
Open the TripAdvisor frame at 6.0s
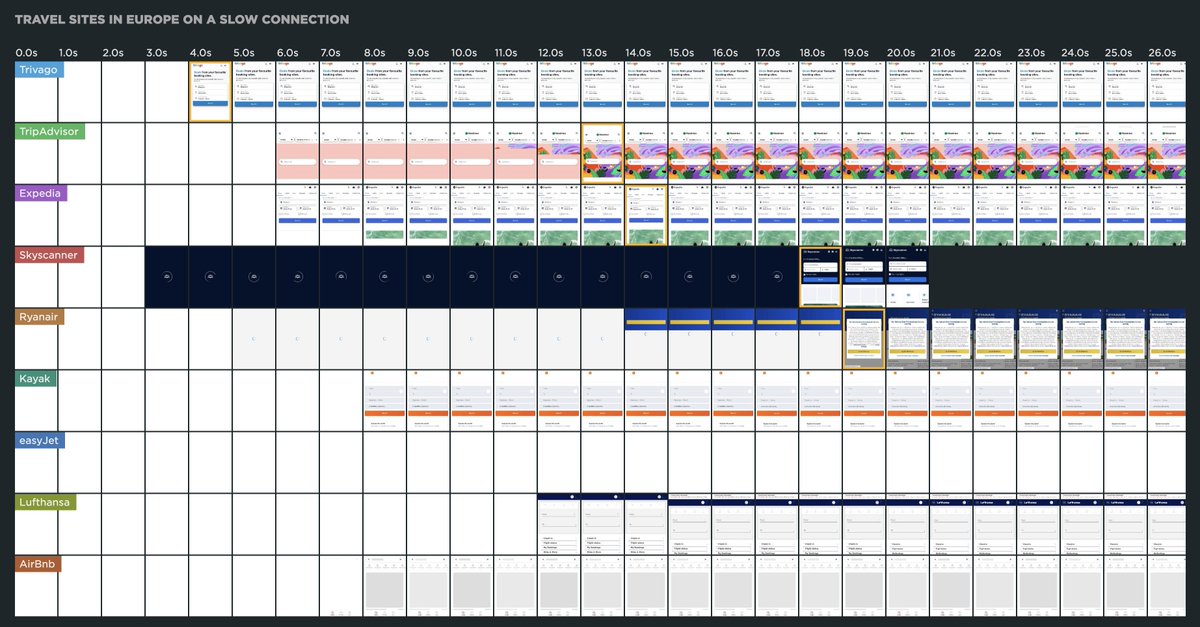point(297,153)
